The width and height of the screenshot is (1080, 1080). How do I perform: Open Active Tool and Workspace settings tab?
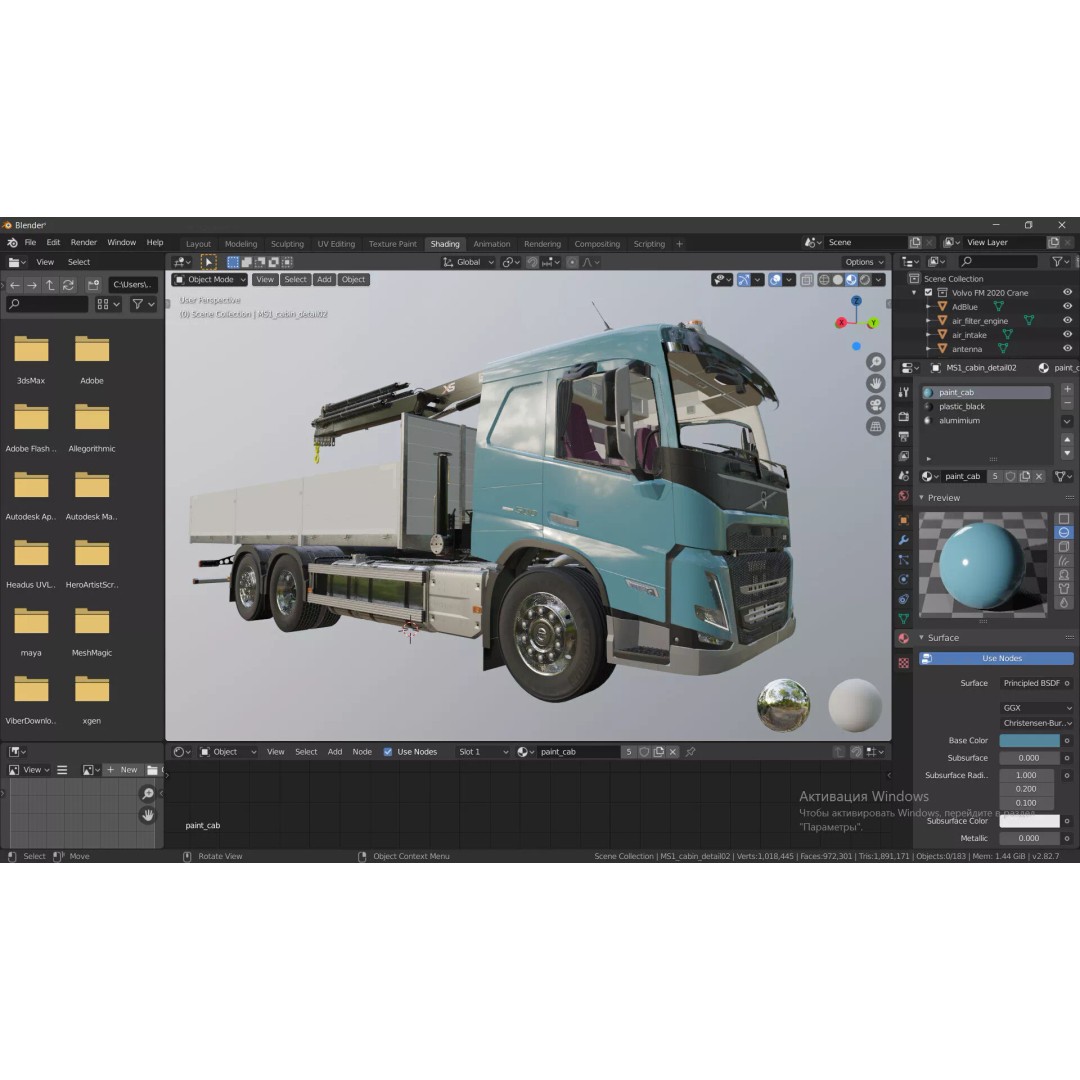point(904,392)
